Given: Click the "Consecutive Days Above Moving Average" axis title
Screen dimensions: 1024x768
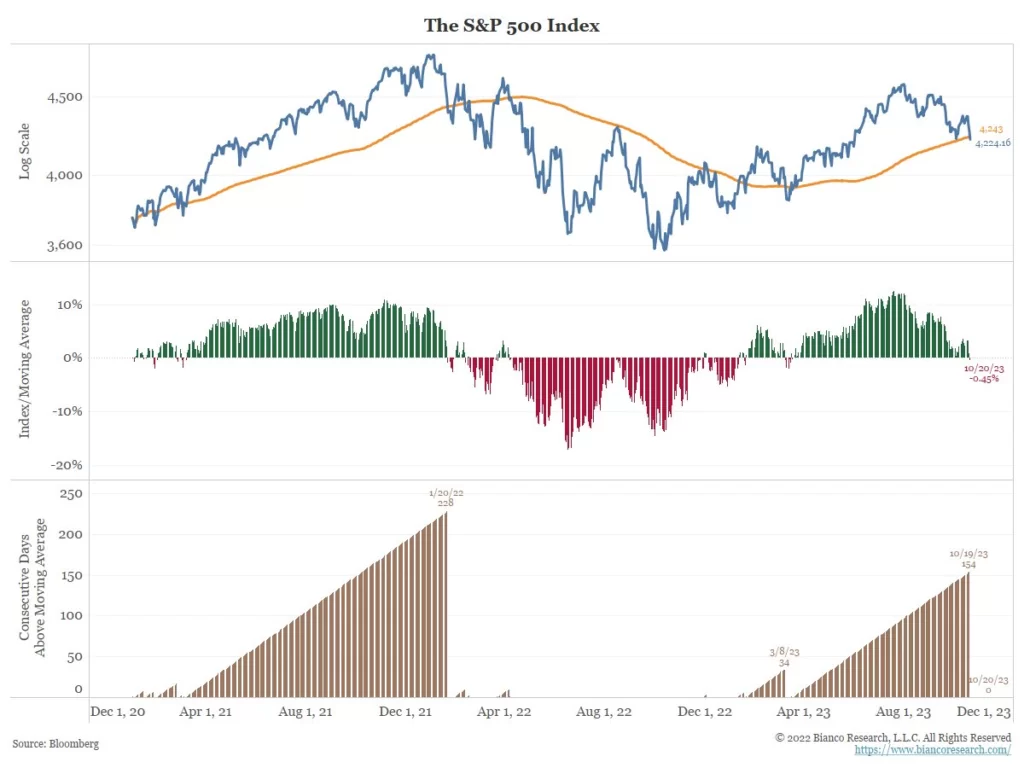Looking at the screenshot, I should [x=34, y=588].
